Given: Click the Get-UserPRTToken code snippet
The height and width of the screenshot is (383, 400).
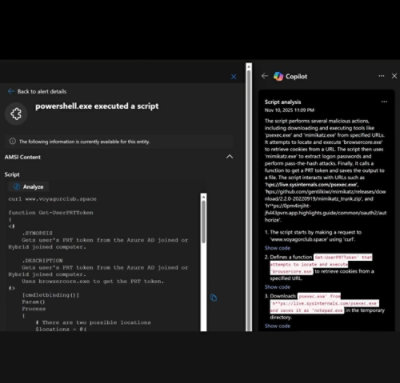Looking at the screenshot, I should click(x=343, y=257).
